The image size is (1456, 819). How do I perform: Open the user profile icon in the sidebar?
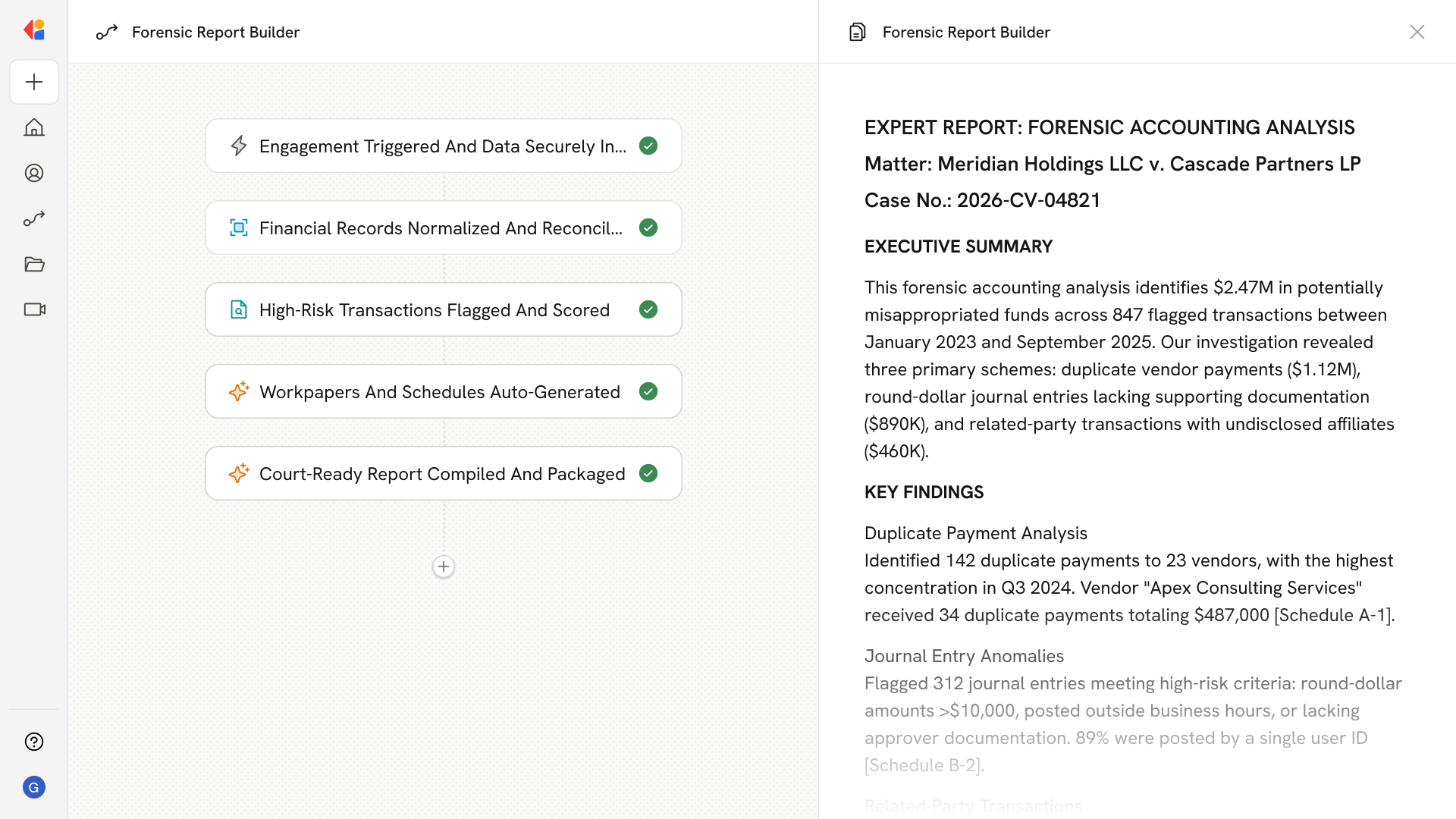click(x=34, y=173)
